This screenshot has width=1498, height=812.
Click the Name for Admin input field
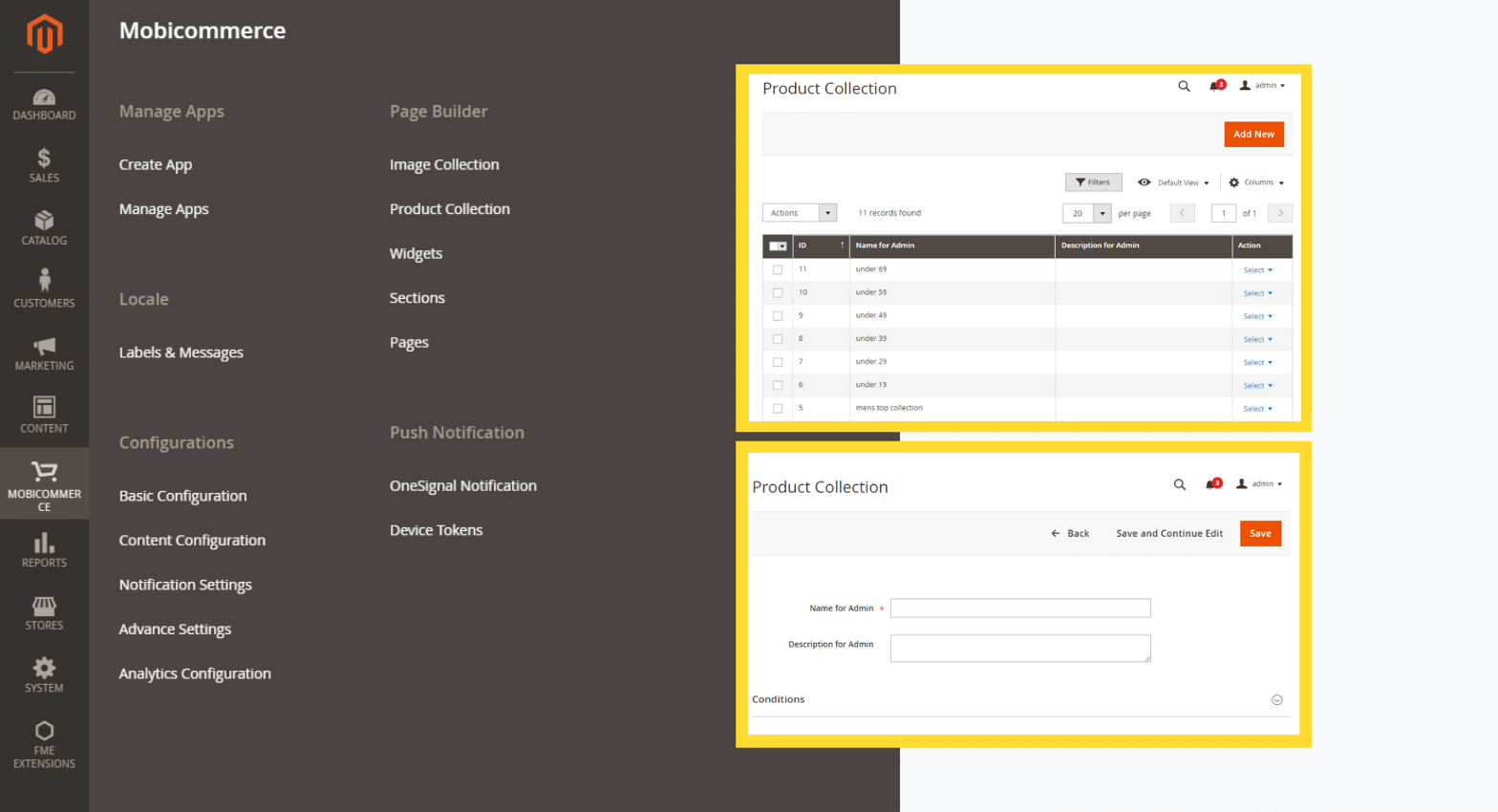(x=1020, y=609)
